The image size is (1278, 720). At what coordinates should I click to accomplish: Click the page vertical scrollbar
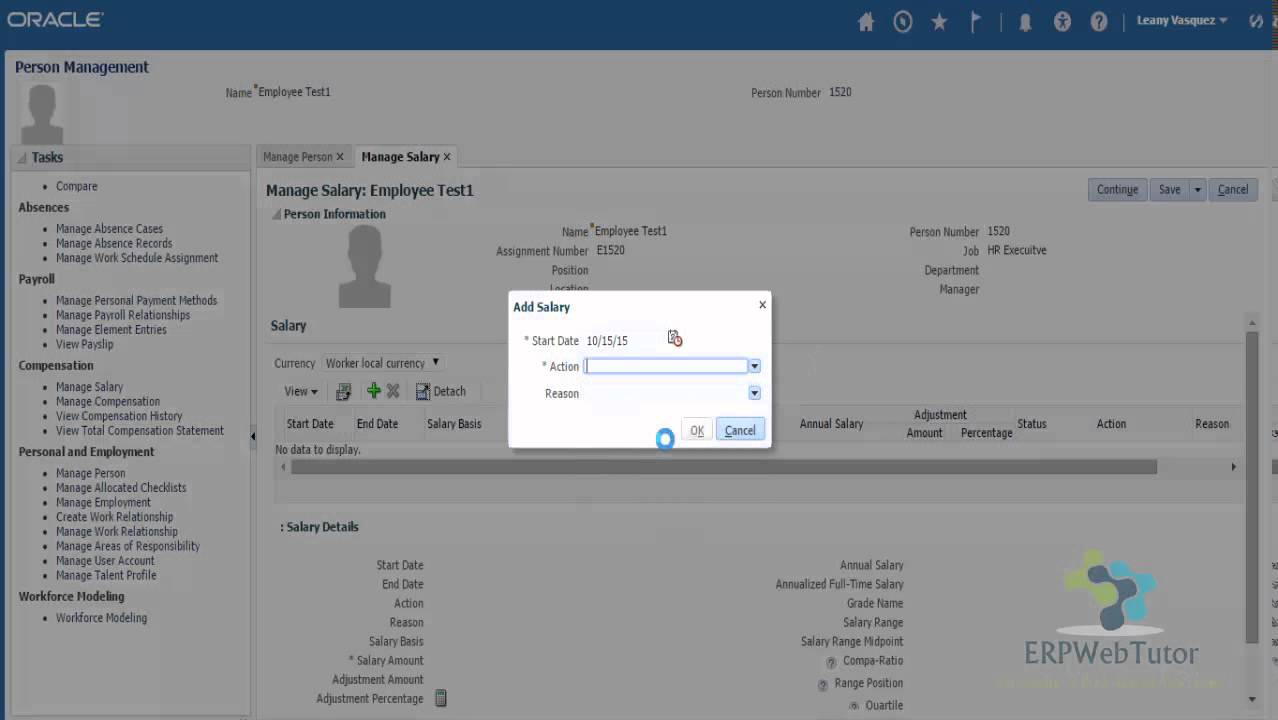[x=1252, y=488]
